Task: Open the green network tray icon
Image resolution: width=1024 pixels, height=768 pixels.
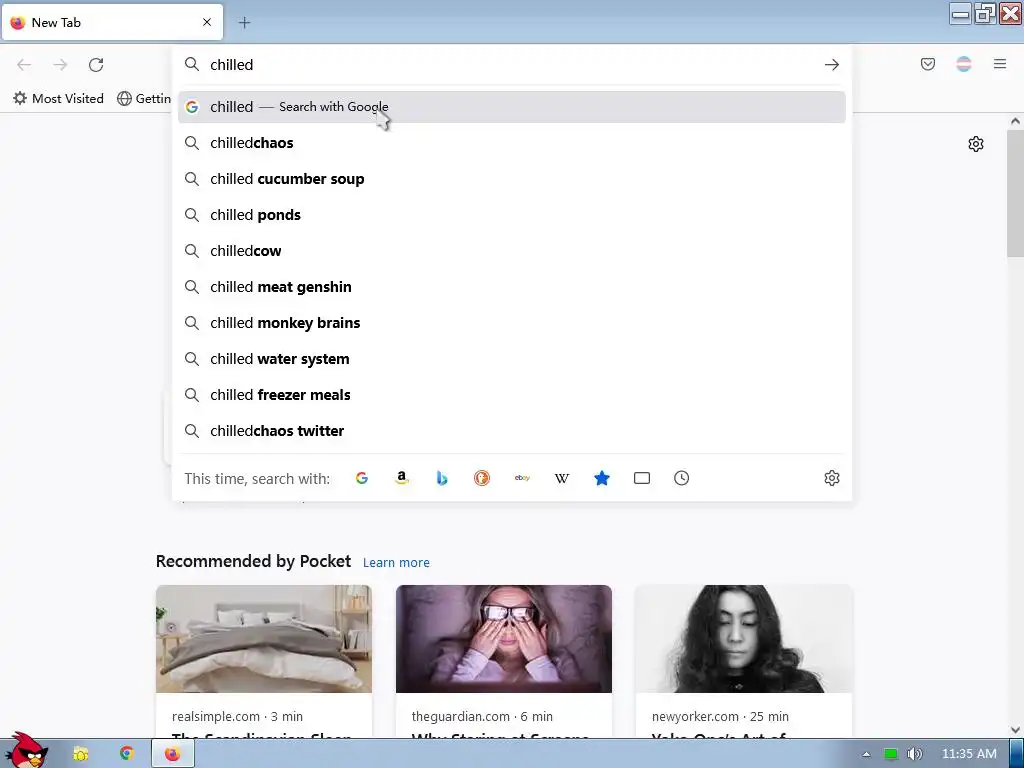Action: point(891,754)
